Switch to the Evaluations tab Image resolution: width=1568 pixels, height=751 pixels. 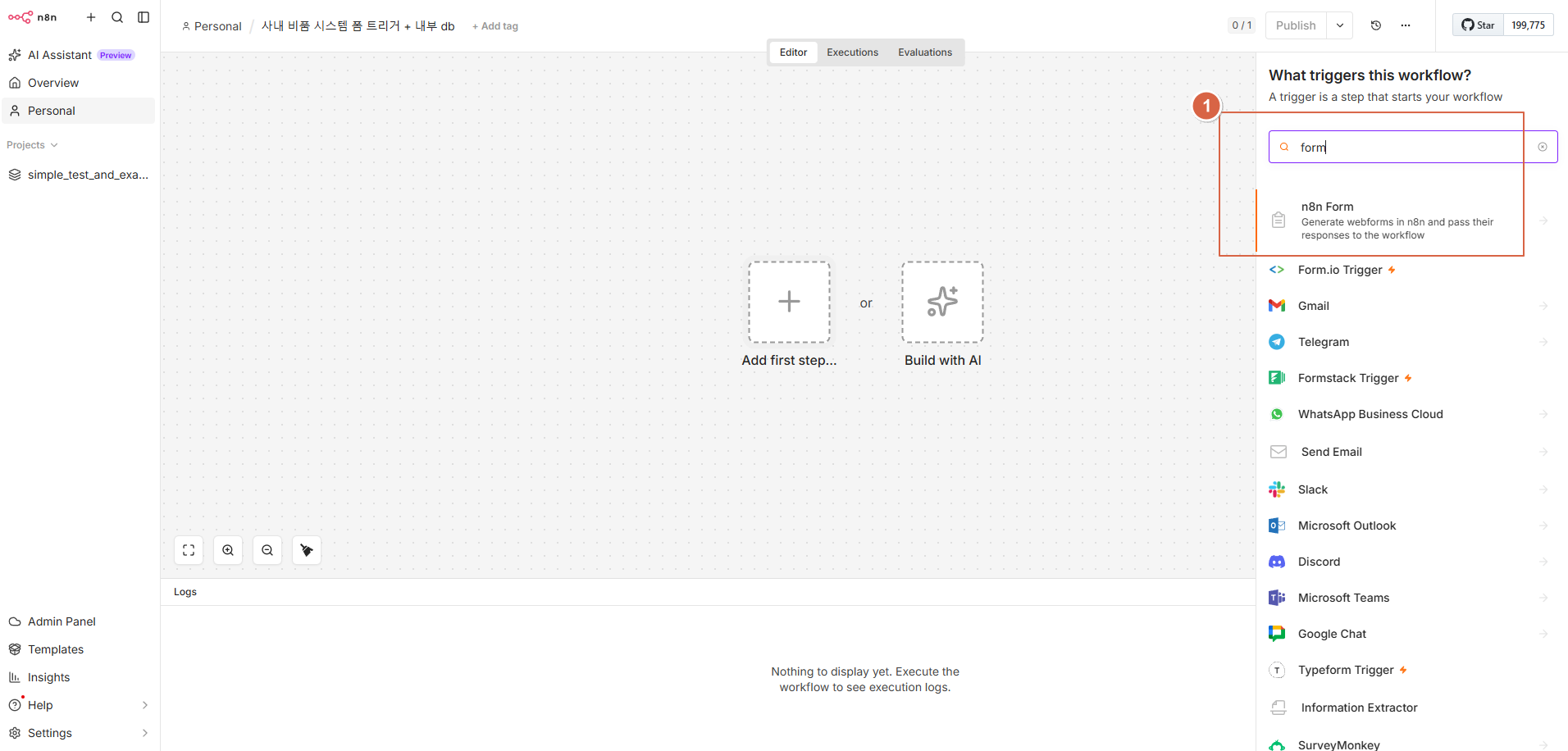point(925,52)
